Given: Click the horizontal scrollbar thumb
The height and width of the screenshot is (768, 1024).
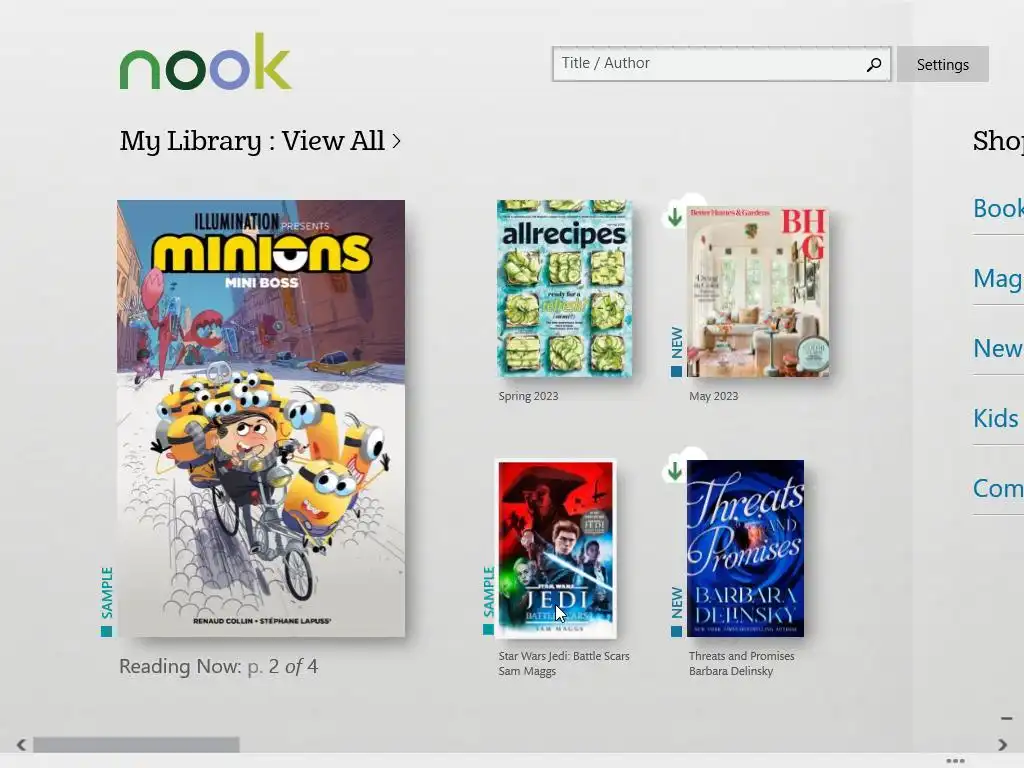Looking at the screenshot, I should point(136,744).
